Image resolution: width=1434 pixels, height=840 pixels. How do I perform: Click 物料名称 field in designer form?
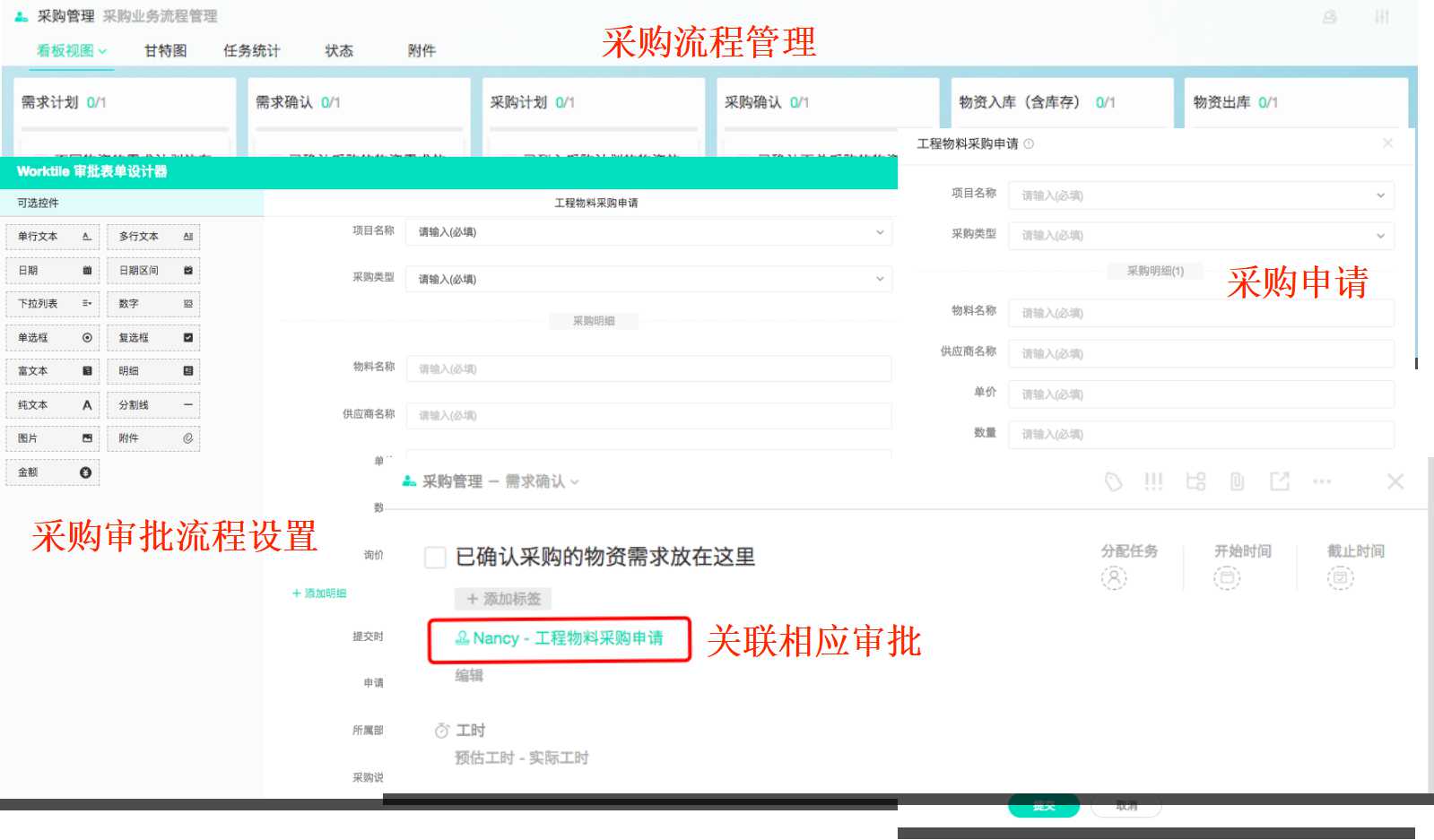649,368
